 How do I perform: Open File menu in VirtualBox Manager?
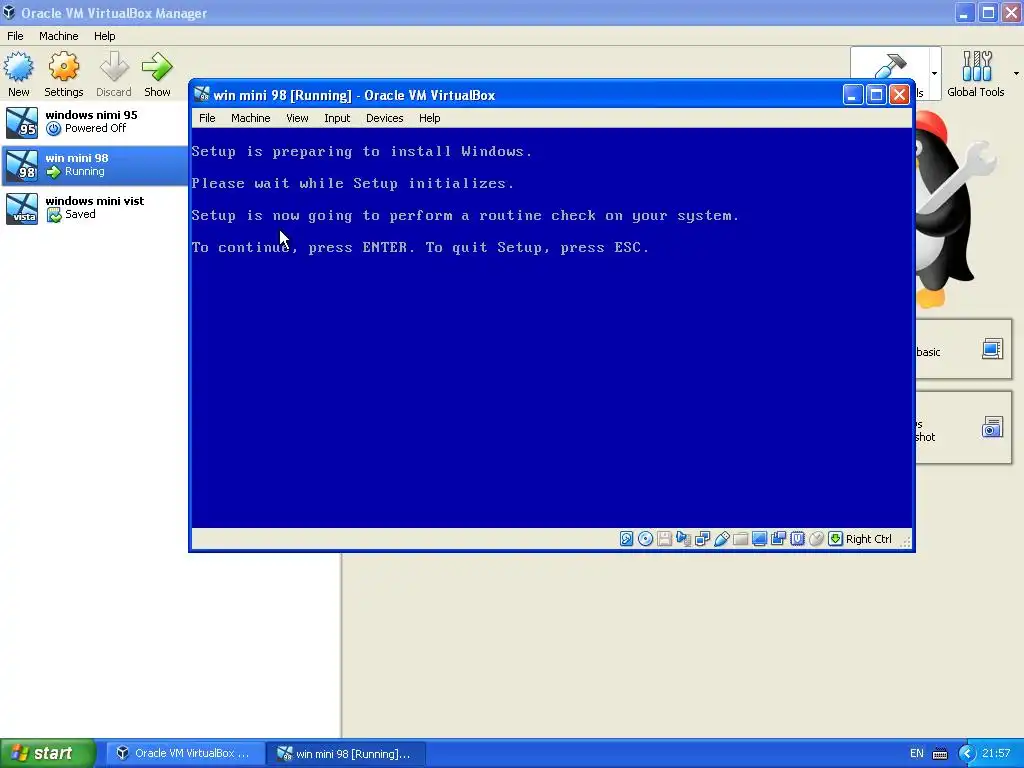[15, 36]
